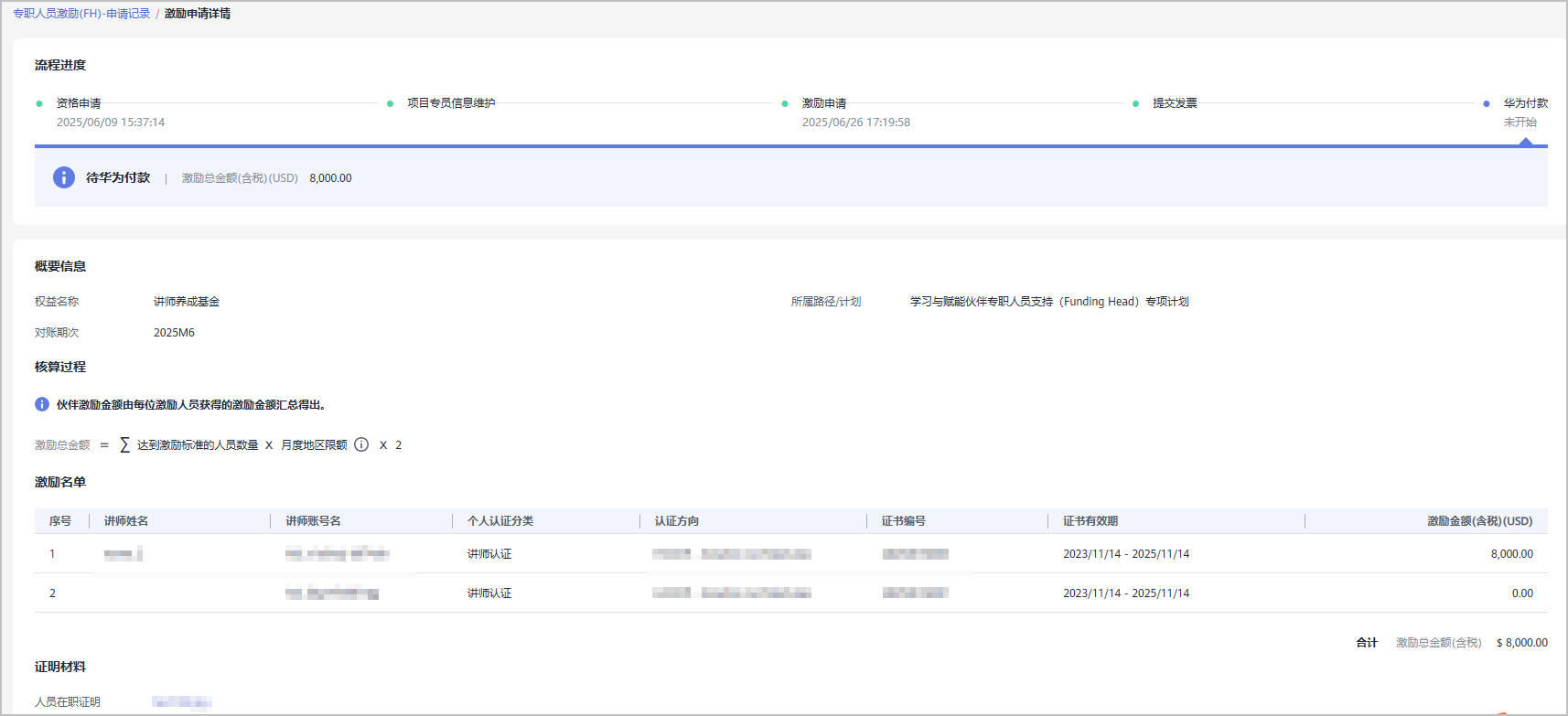Select the green dot beside 激励申请 step
This screenshot has width=1568, height=716.
(785, 104)
